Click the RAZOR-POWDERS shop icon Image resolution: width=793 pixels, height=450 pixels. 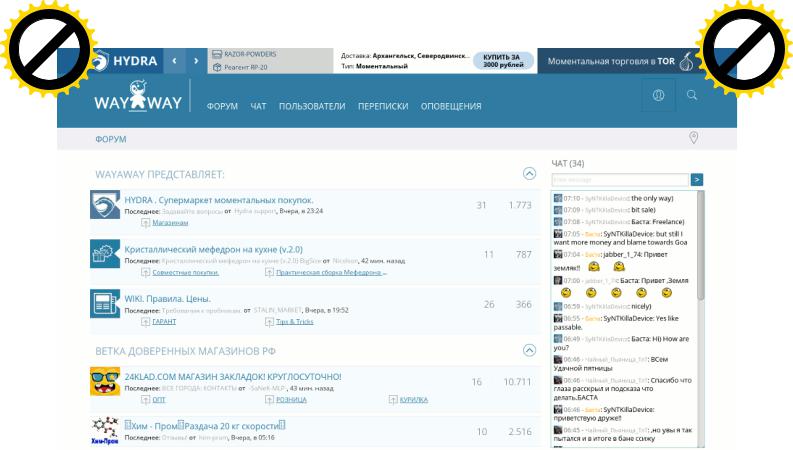217,54
